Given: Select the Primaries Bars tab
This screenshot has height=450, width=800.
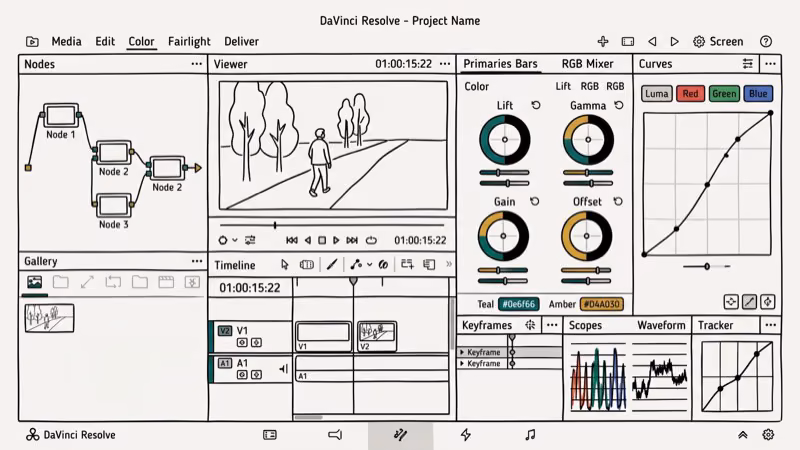Looking at the screenshot, I should click(x=500, y=64).
